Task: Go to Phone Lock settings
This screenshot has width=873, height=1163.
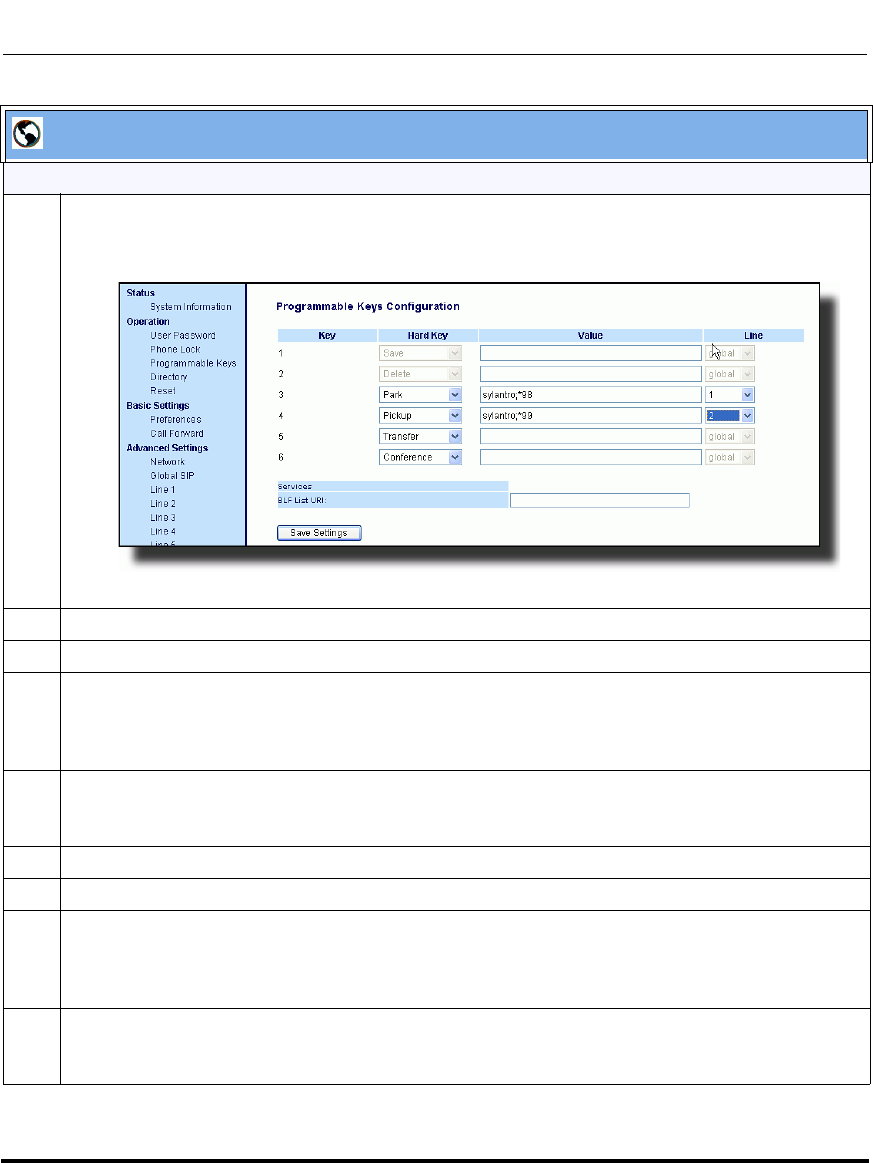Action: pyautogui.click(x=175, y=349)
